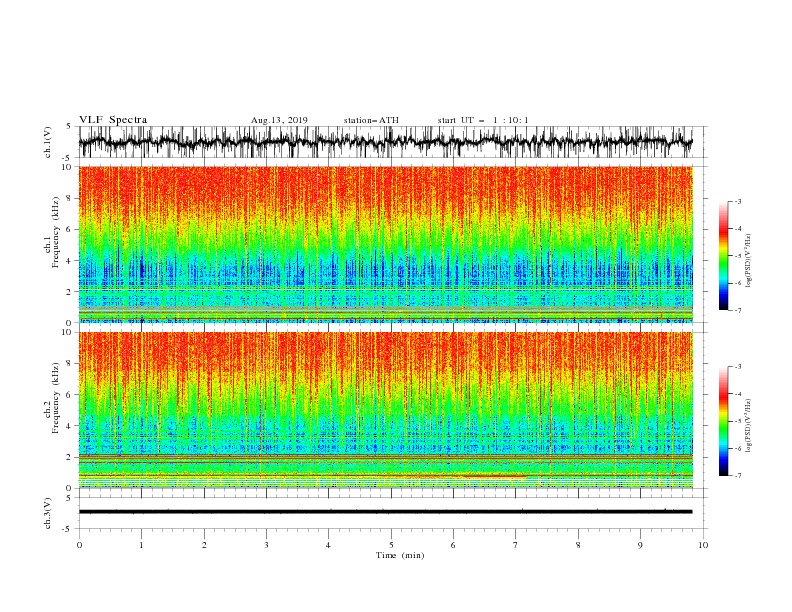
Task: Click the color bar beside the ch.1 spectrogram
Action: coord(723,256)
